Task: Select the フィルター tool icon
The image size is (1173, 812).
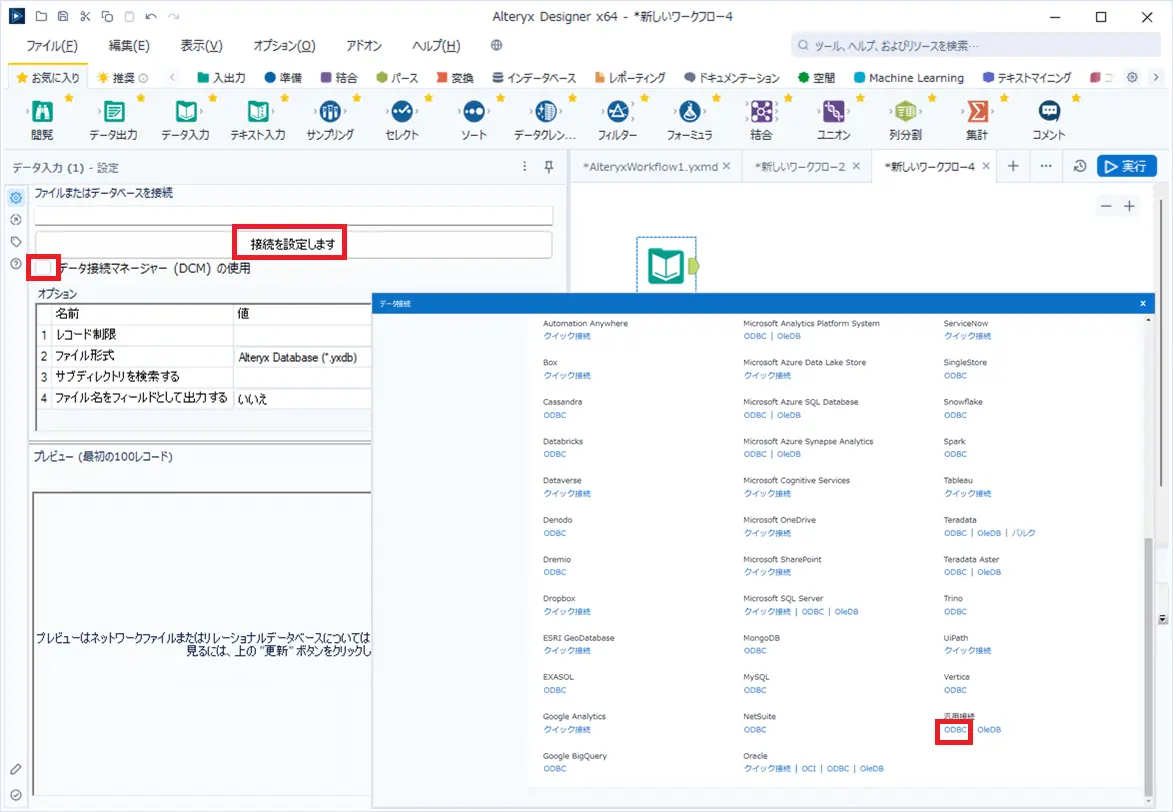Action: [617, 112]
